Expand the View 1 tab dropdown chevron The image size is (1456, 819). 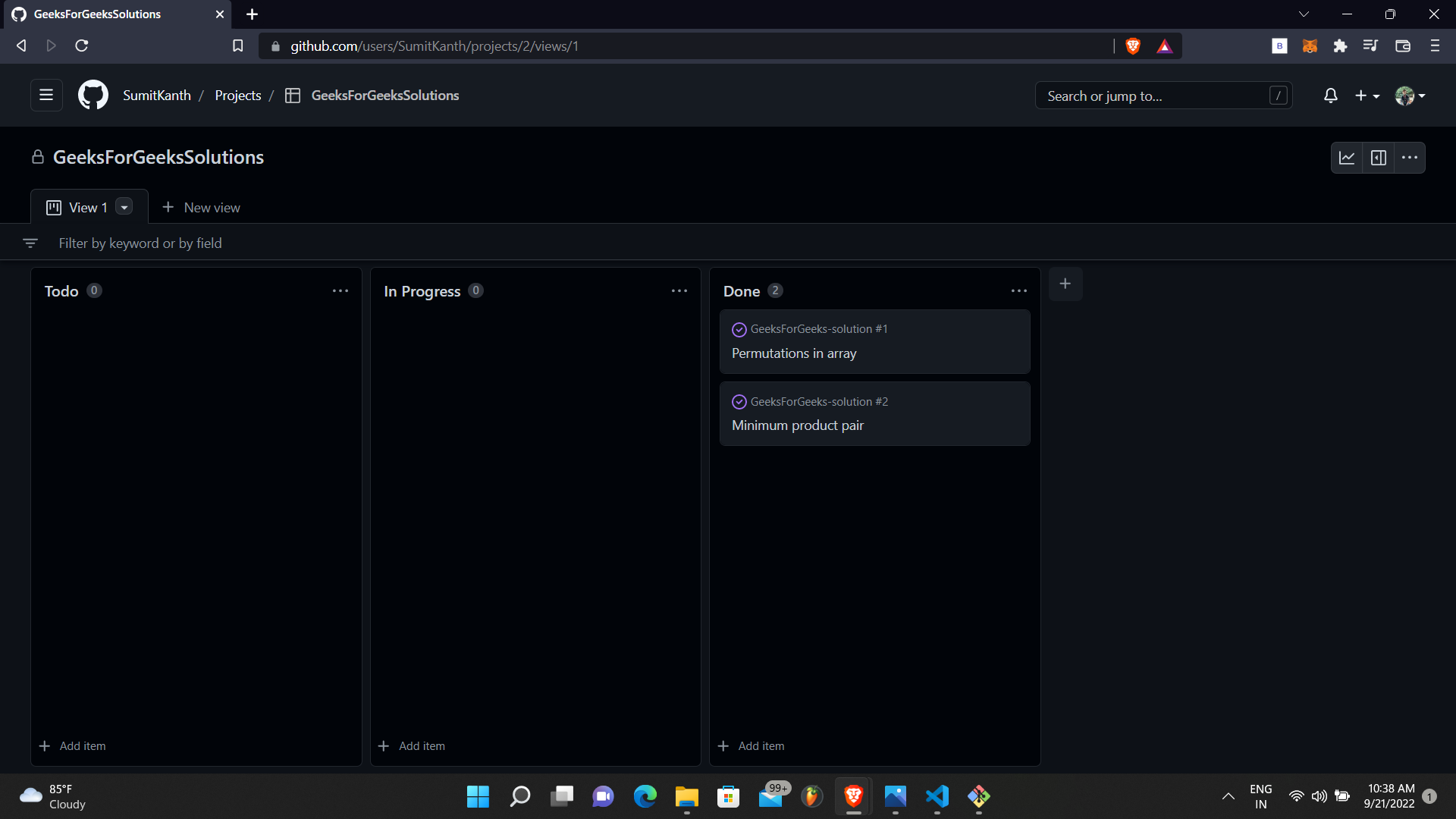point(124,206)
